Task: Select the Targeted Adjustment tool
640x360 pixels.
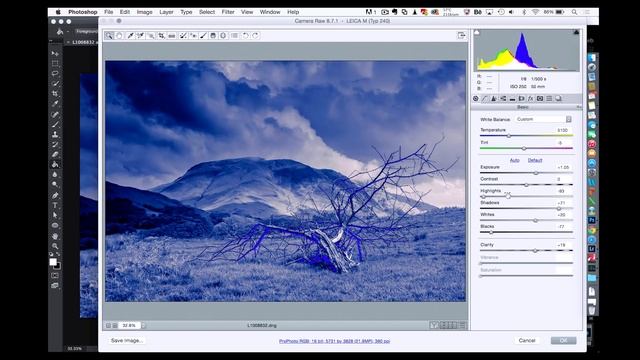Action: pos(151,36)
